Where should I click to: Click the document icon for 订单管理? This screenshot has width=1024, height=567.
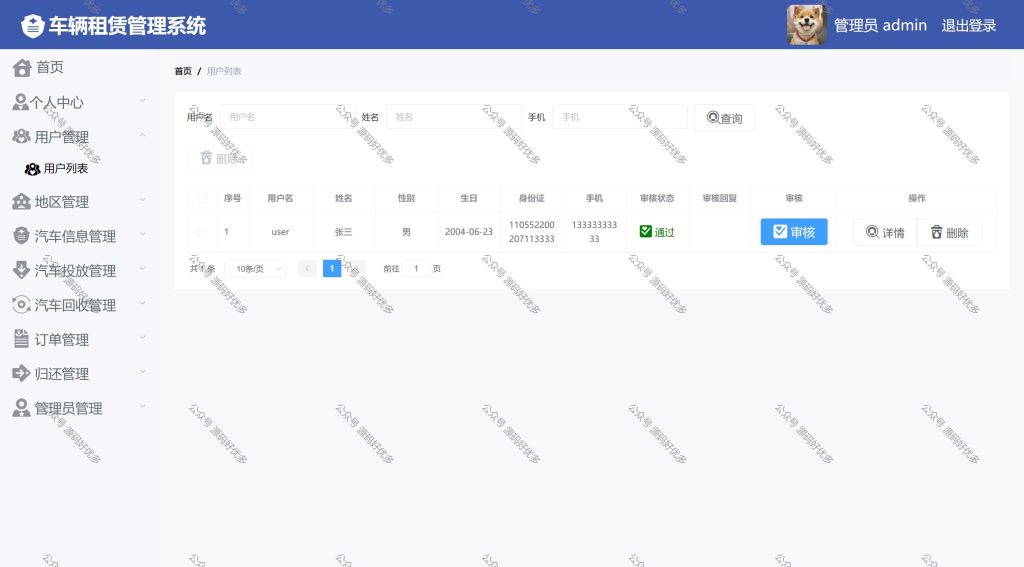tap(22, 338)
